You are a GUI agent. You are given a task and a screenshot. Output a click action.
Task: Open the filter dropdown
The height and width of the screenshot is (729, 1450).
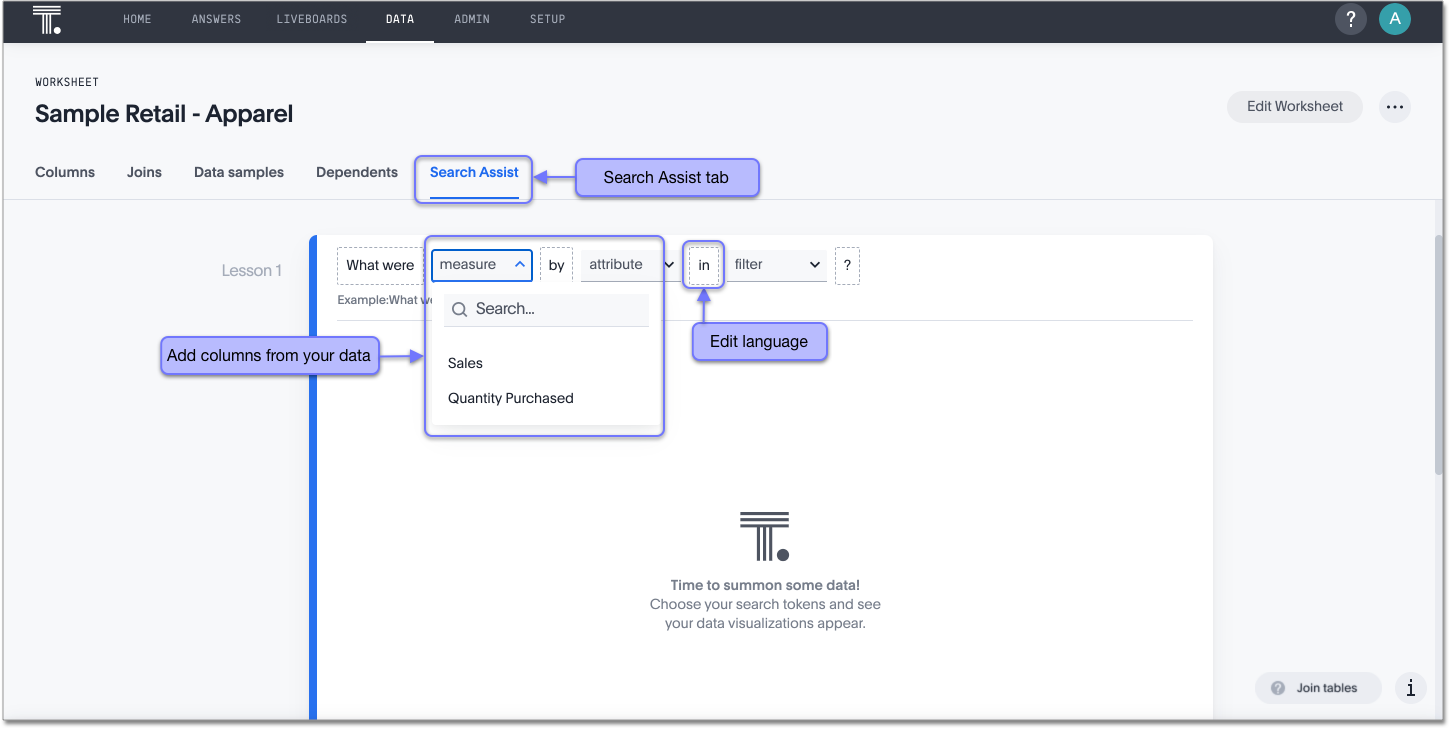click(776, 265)
